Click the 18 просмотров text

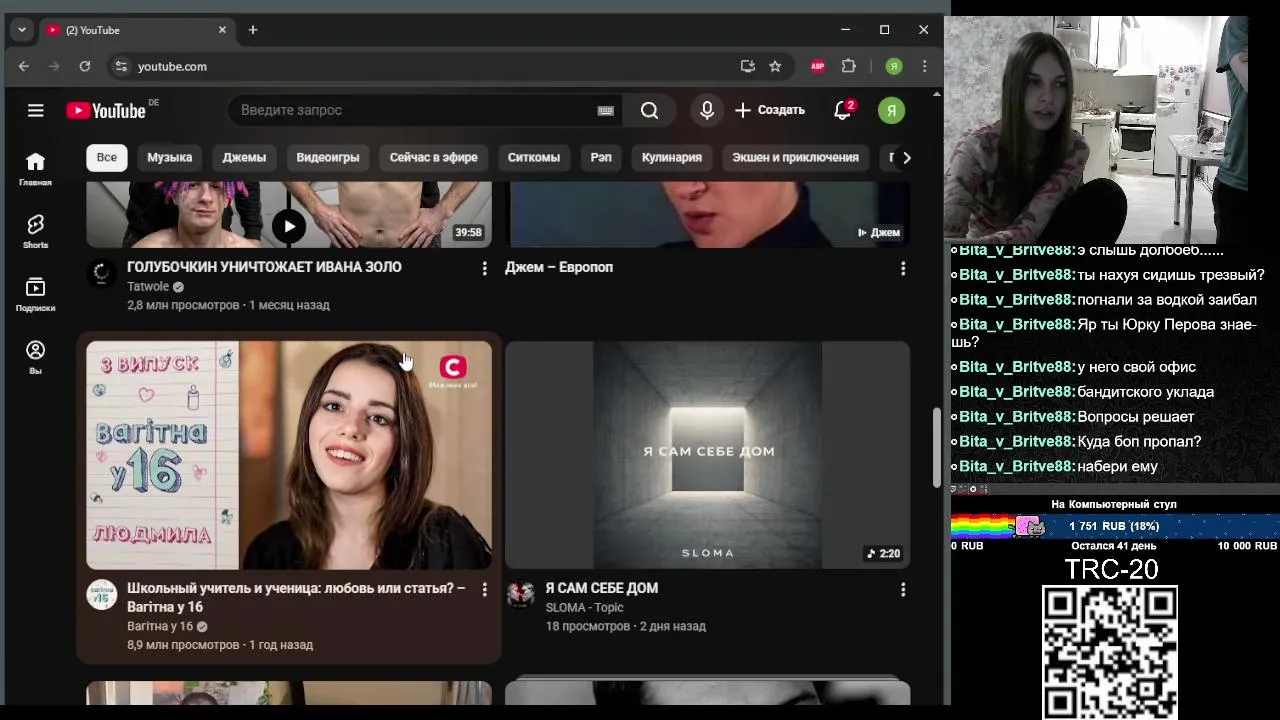tap(588, 626)
